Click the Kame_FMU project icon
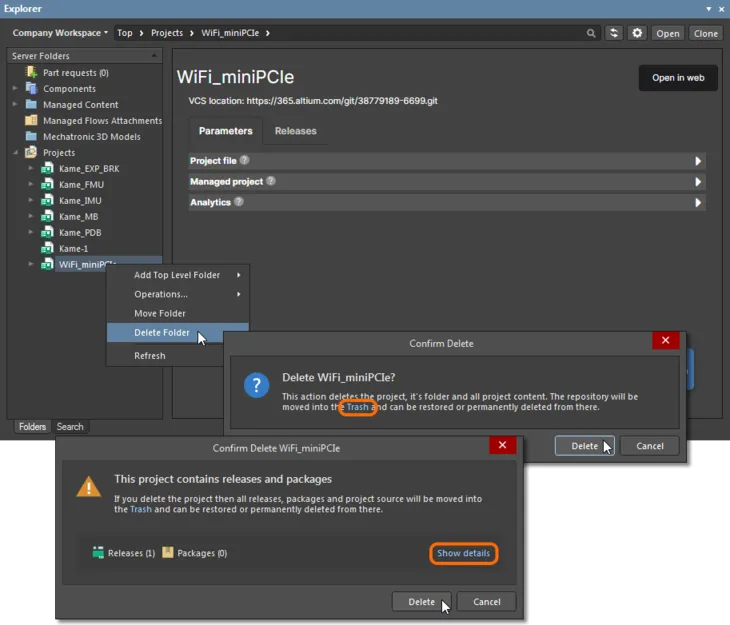Screen dimensions: 730x625 click(47, 184)
